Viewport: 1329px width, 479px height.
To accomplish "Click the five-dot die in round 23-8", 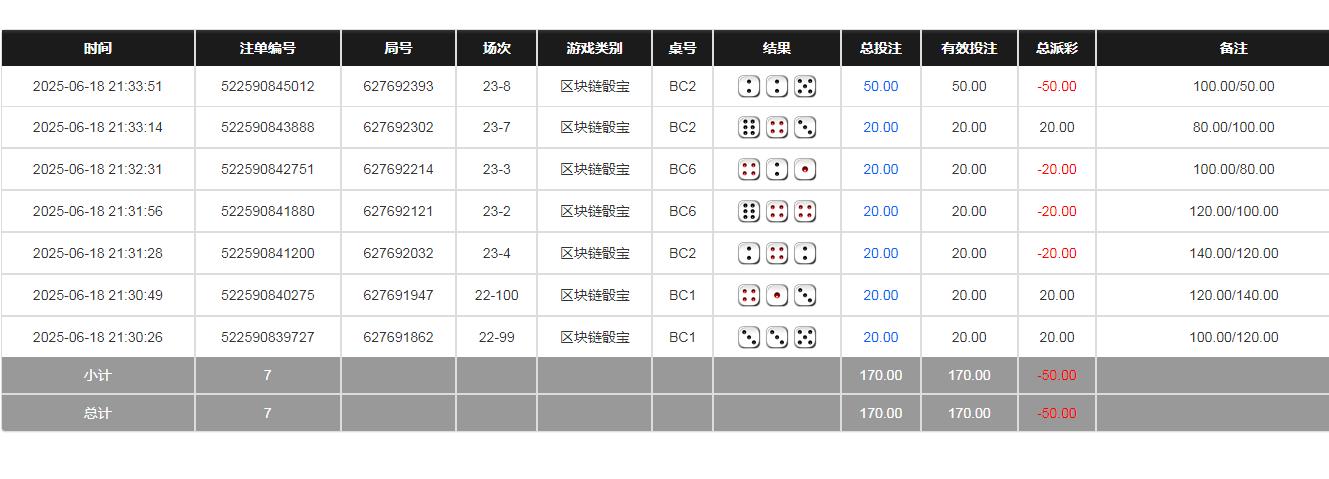I will click(x=805, y=87).
